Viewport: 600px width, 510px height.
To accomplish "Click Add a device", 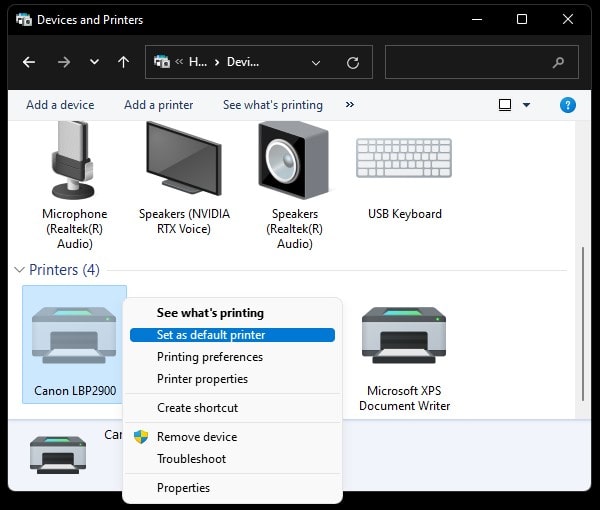I will pos(60,105).
